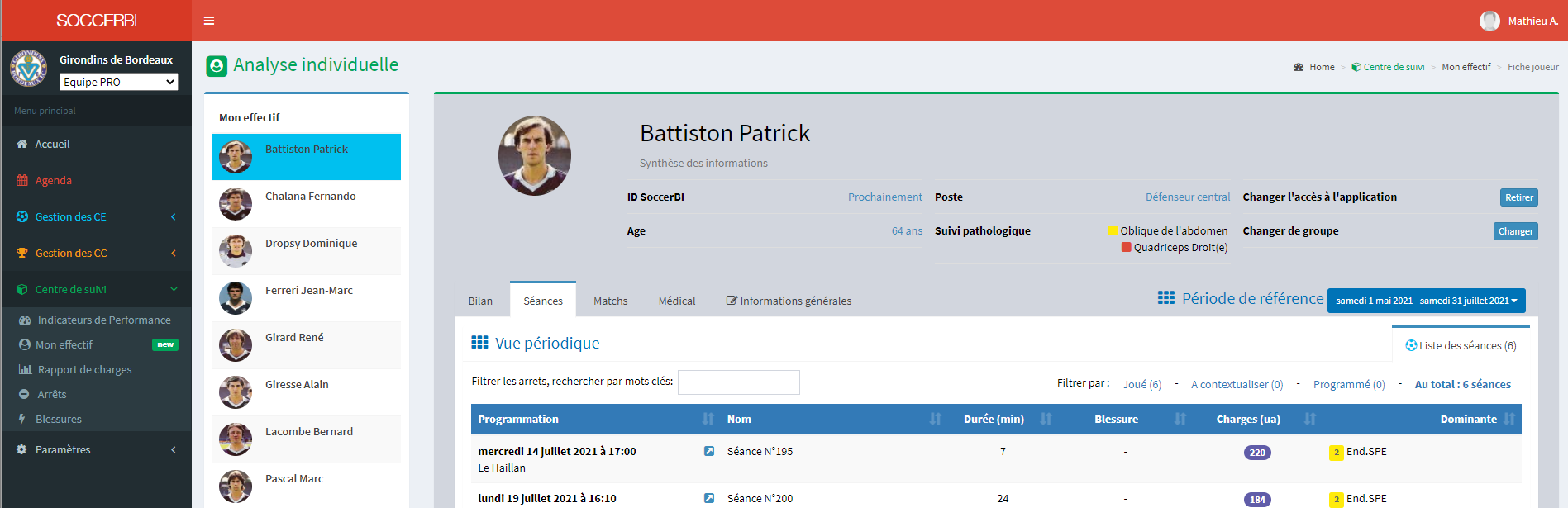Sort by the Blessure column arrows
This screenshot has width=1568, height=508.
pyautogui.click(x=1180, y=419)
